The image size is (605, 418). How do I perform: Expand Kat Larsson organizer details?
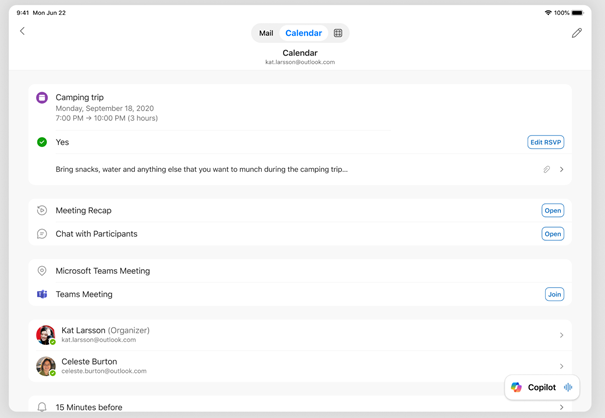tap(561, 335)
